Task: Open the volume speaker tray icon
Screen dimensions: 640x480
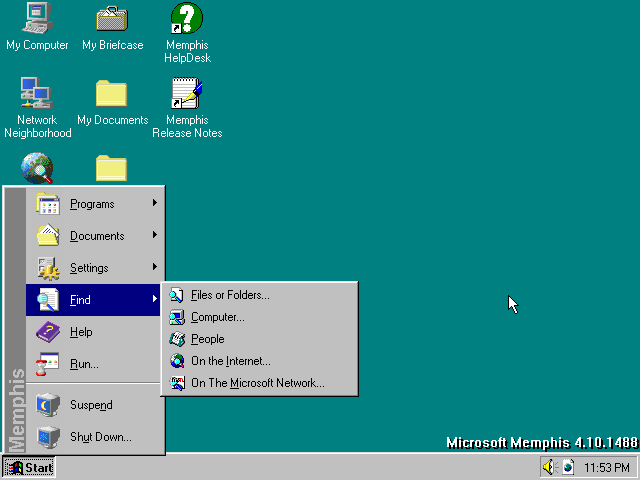Action: pos(550,467)
